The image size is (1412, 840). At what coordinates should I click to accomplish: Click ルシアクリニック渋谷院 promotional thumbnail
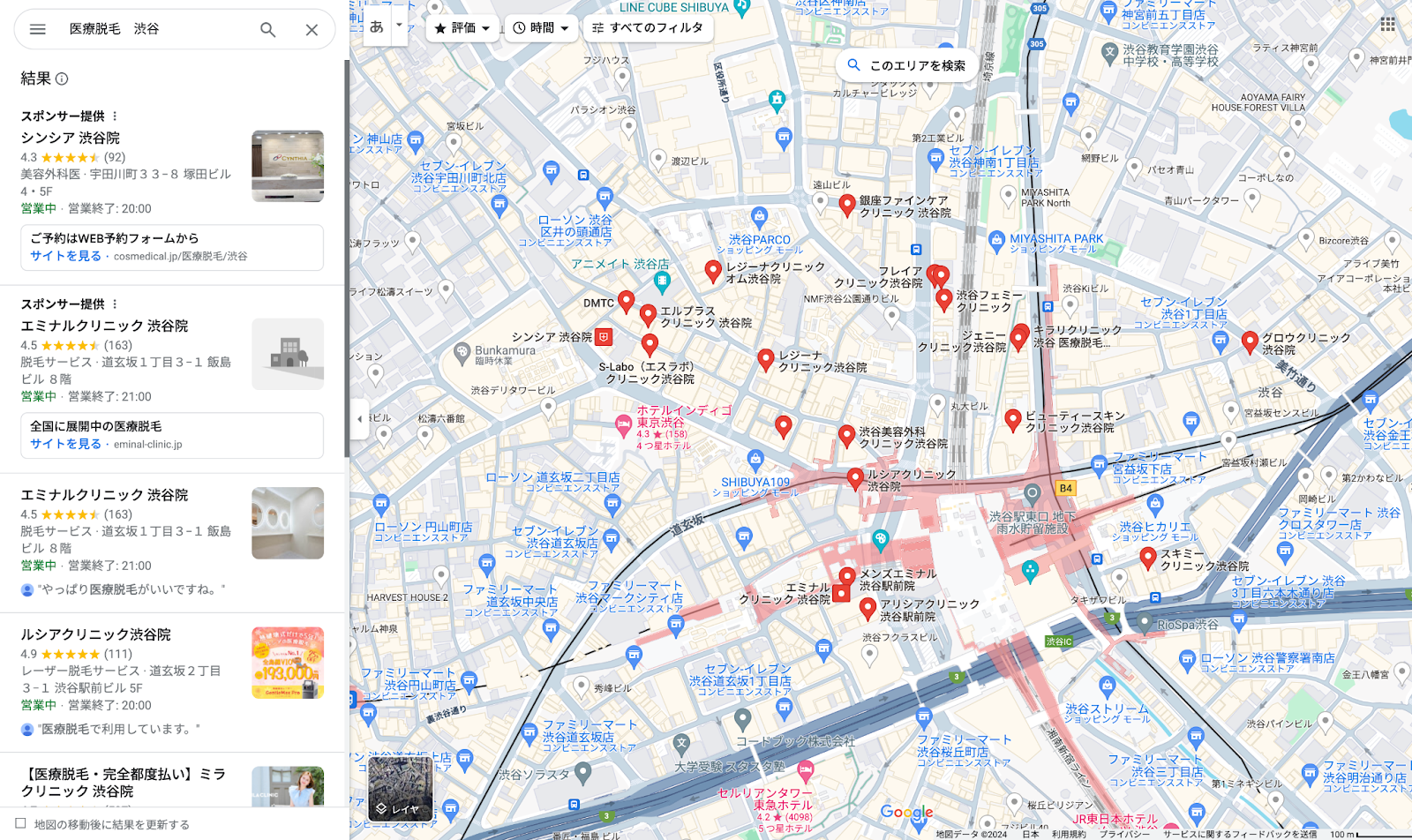pos(288,663)
